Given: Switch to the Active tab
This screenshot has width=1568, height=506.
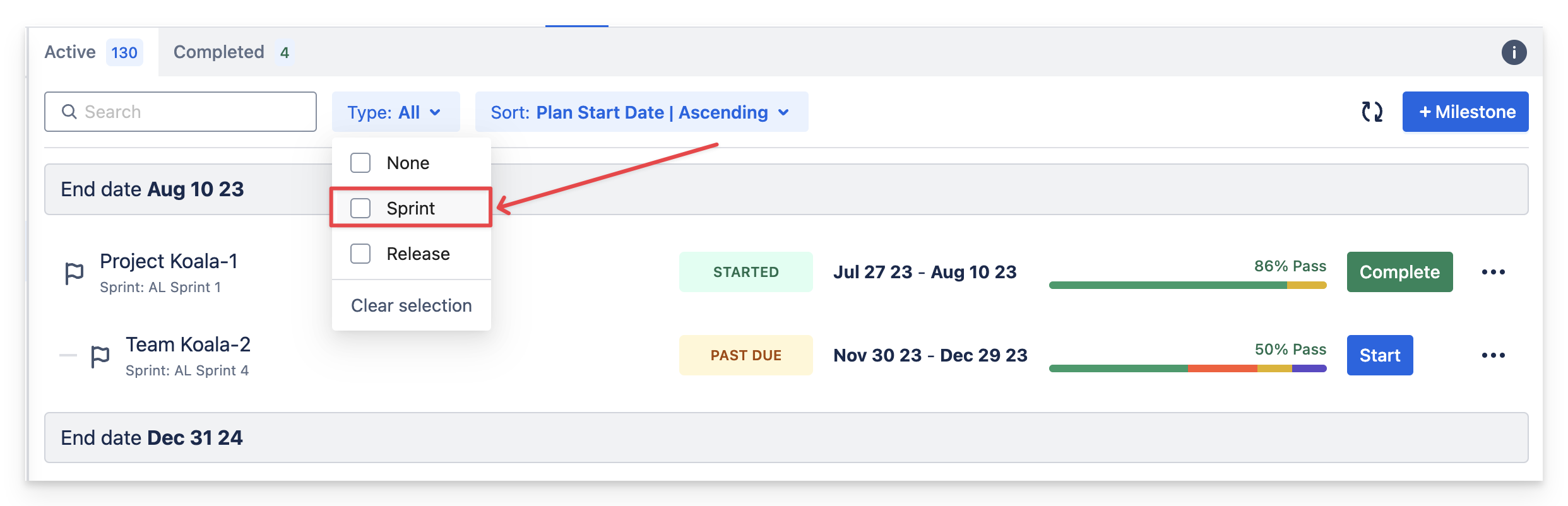Looking at the screenshot, I should tap(93, 52).
